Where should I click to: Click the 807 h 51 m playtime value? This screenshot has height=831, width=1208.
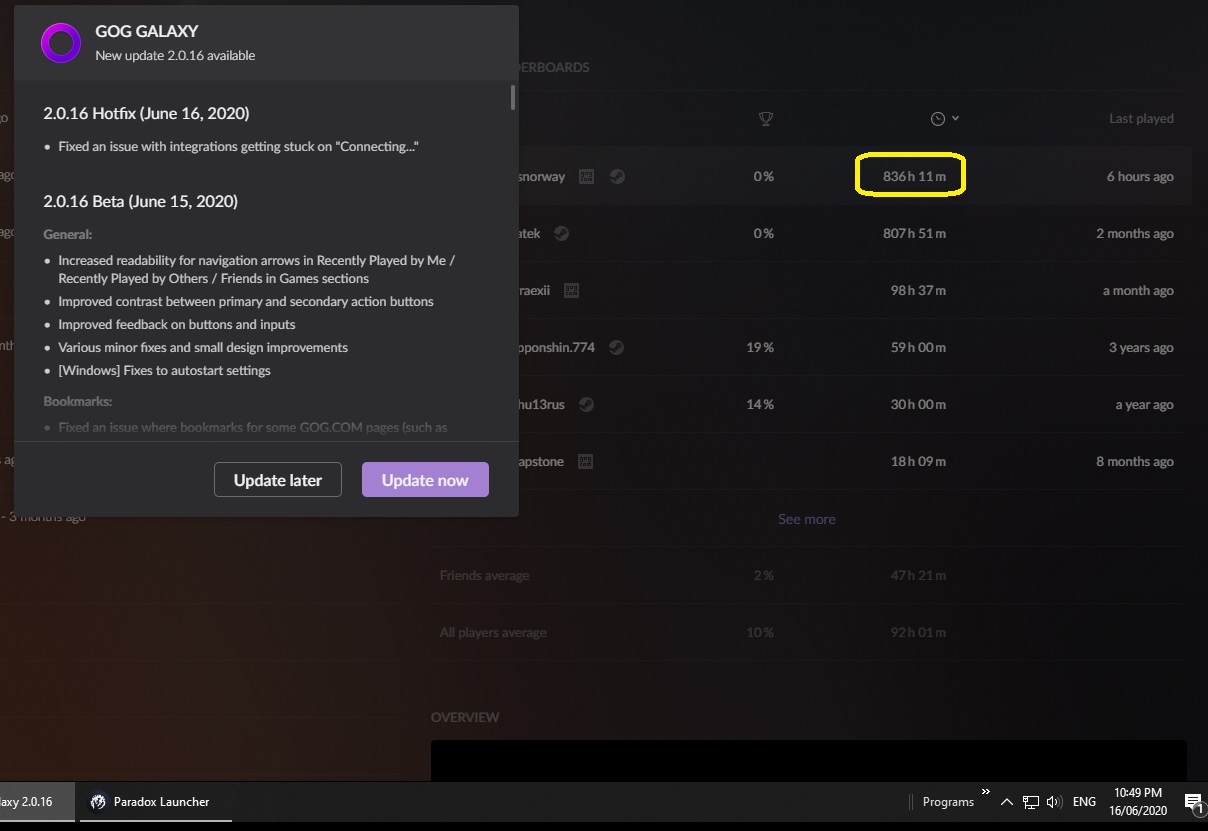[x=914, y=234]
